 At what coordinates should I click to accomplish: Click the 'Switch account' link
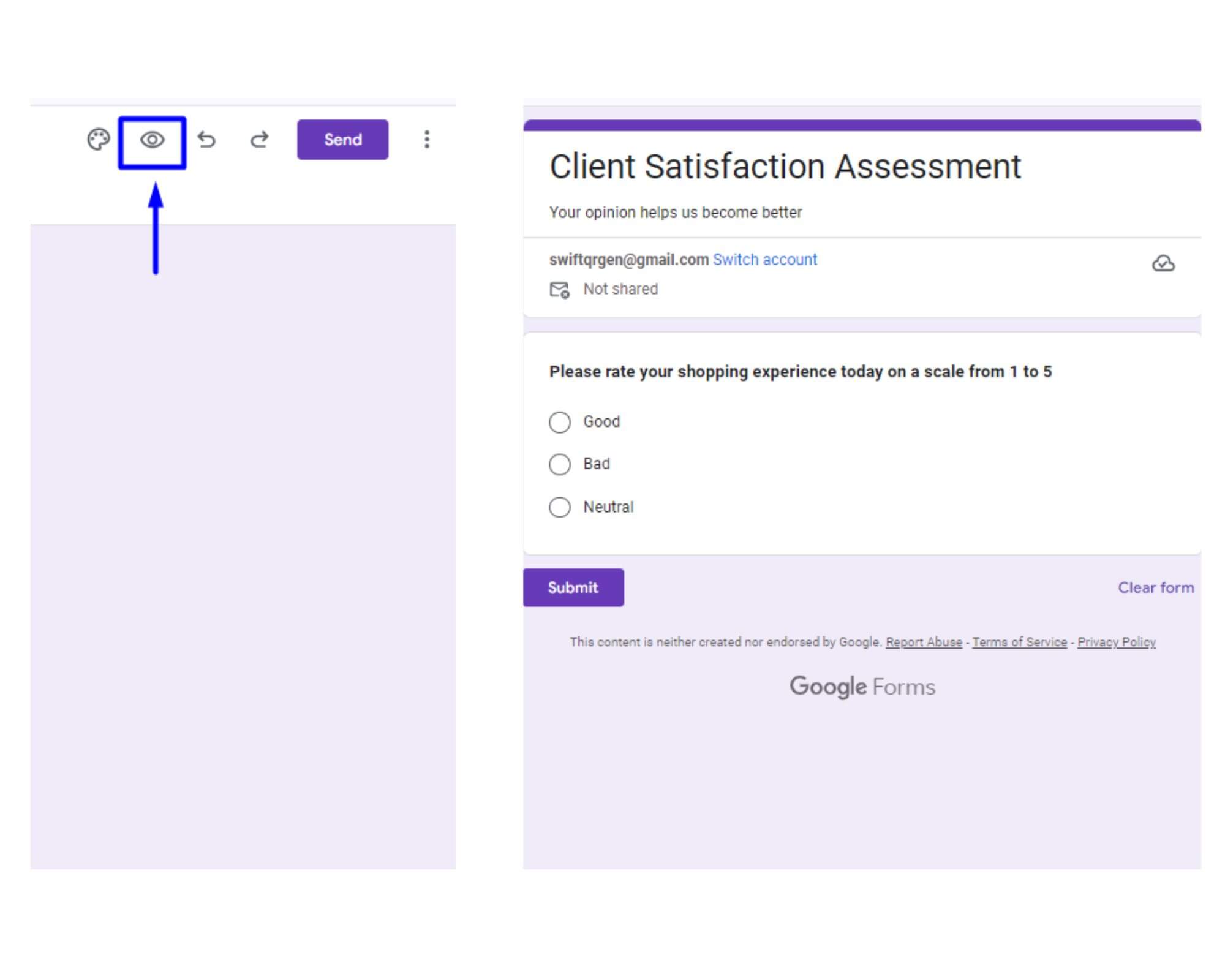click(765, 260)
